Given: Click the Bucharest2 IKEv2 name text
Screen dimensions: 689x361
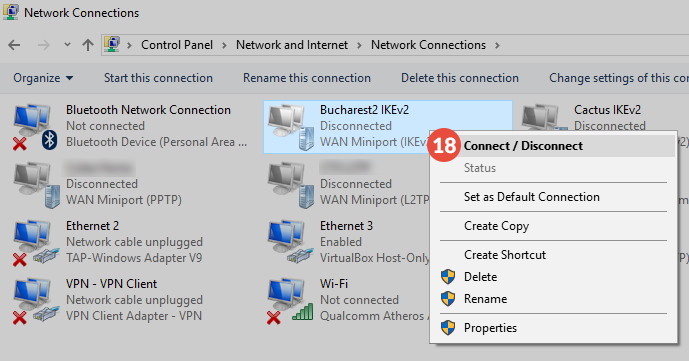Looking at the screenshot, I should [x=364, y=110].
